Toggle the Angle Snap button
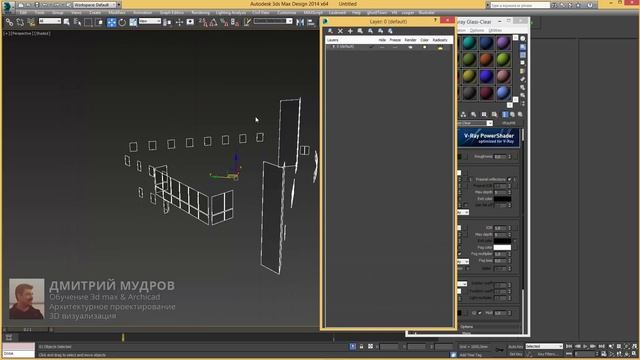 [x=213, y=22]
